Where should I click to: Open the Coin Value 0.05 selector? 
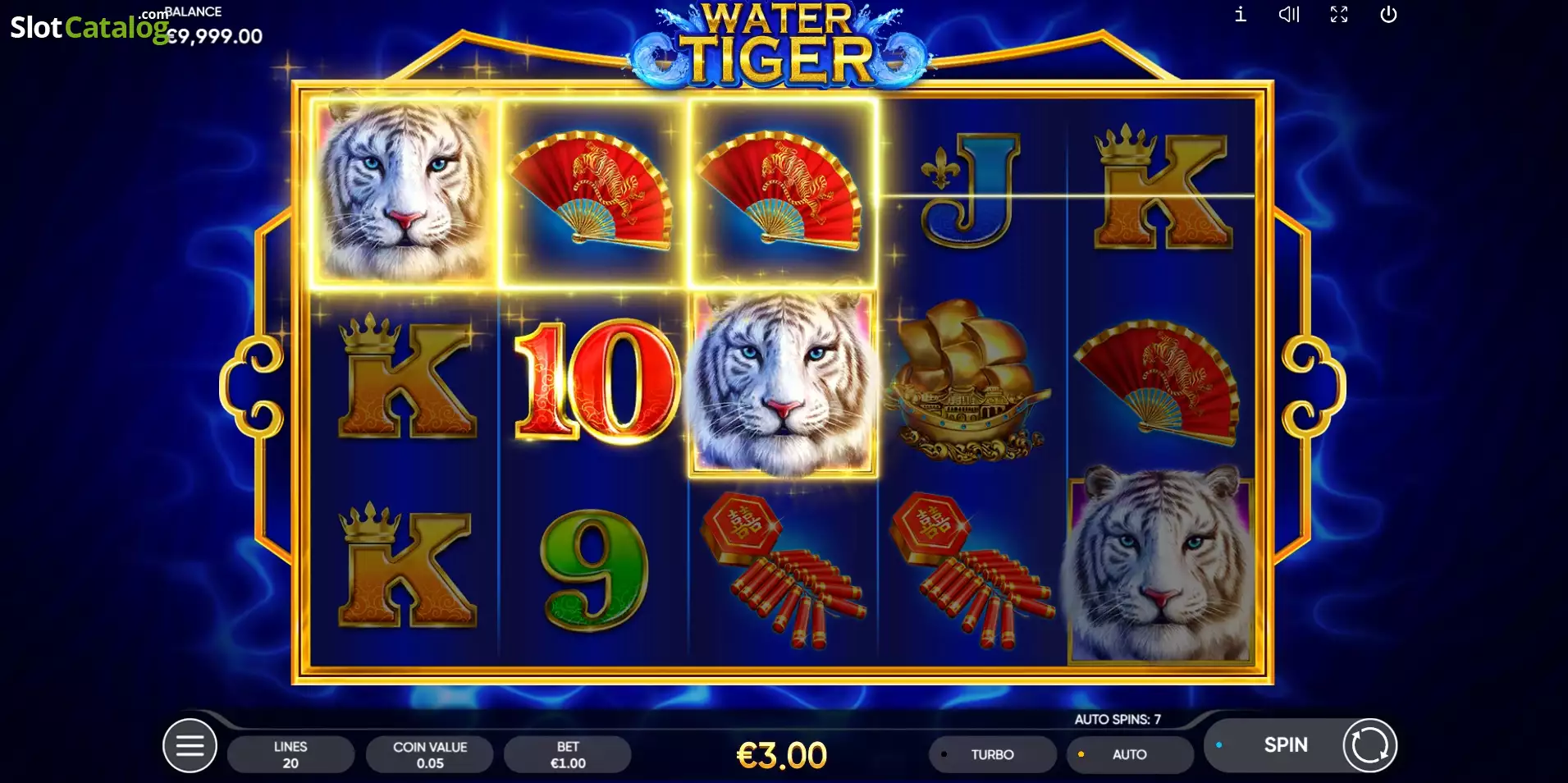[x=430, y=754]
